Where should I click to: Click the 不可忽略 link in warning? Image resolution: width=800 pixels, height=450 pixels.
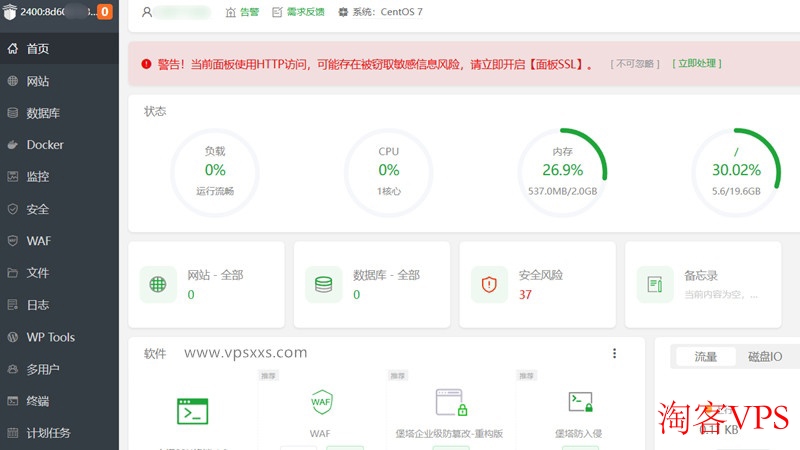tap(635, 64)
